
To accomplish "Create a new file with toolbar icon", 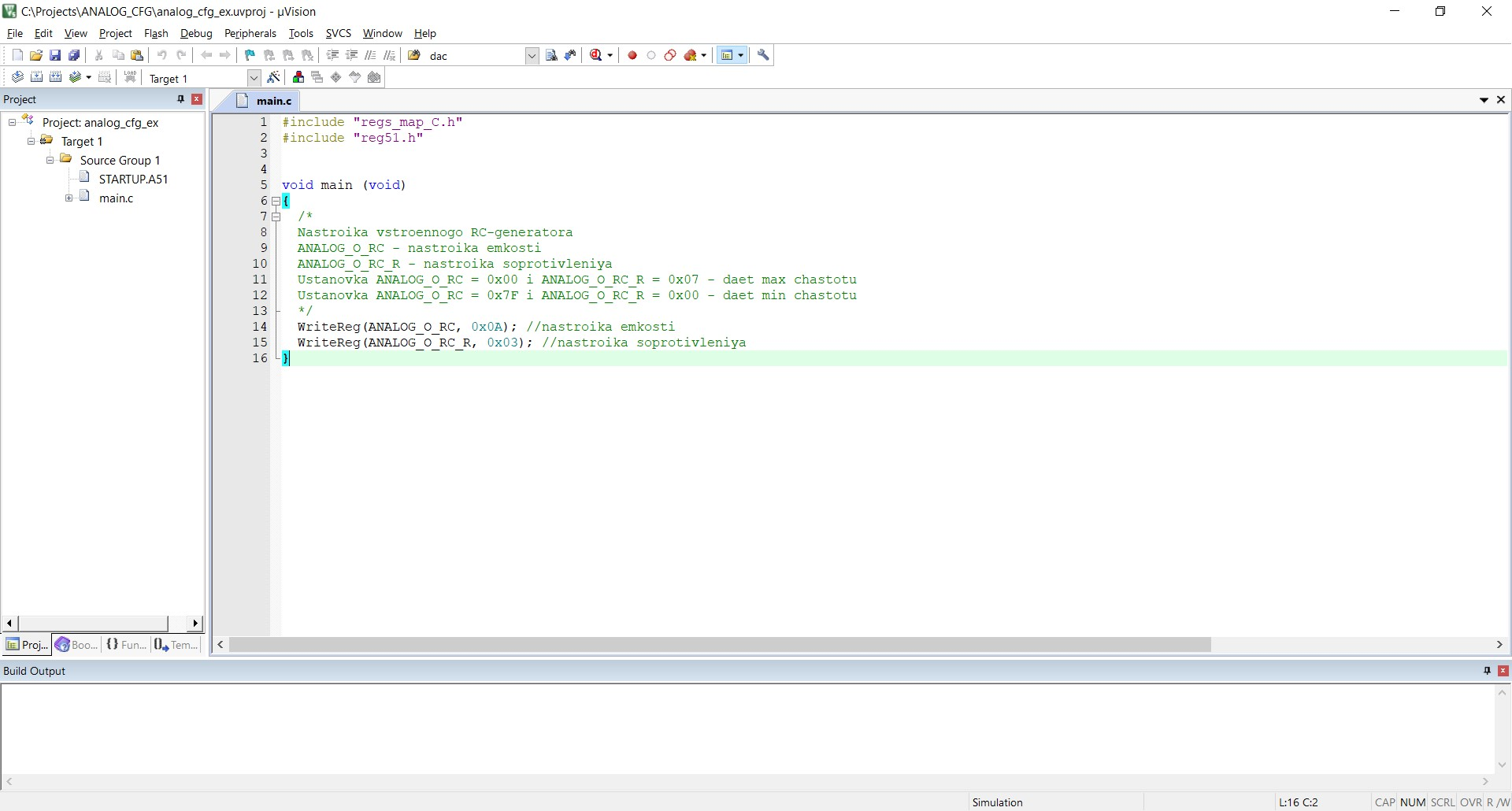I will pyautogui.click(x=17, y=55).
